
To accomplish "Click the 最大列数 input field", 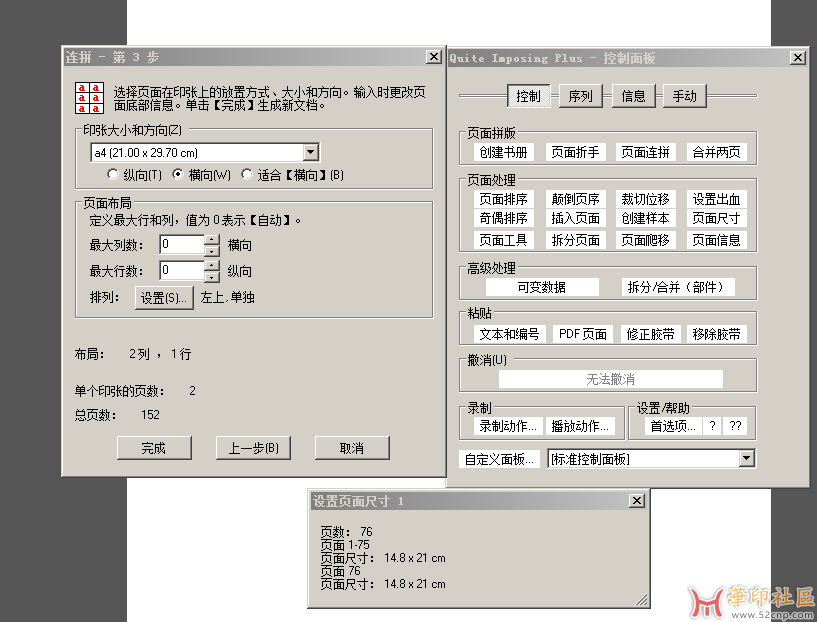I will click(x=182, y=244).
